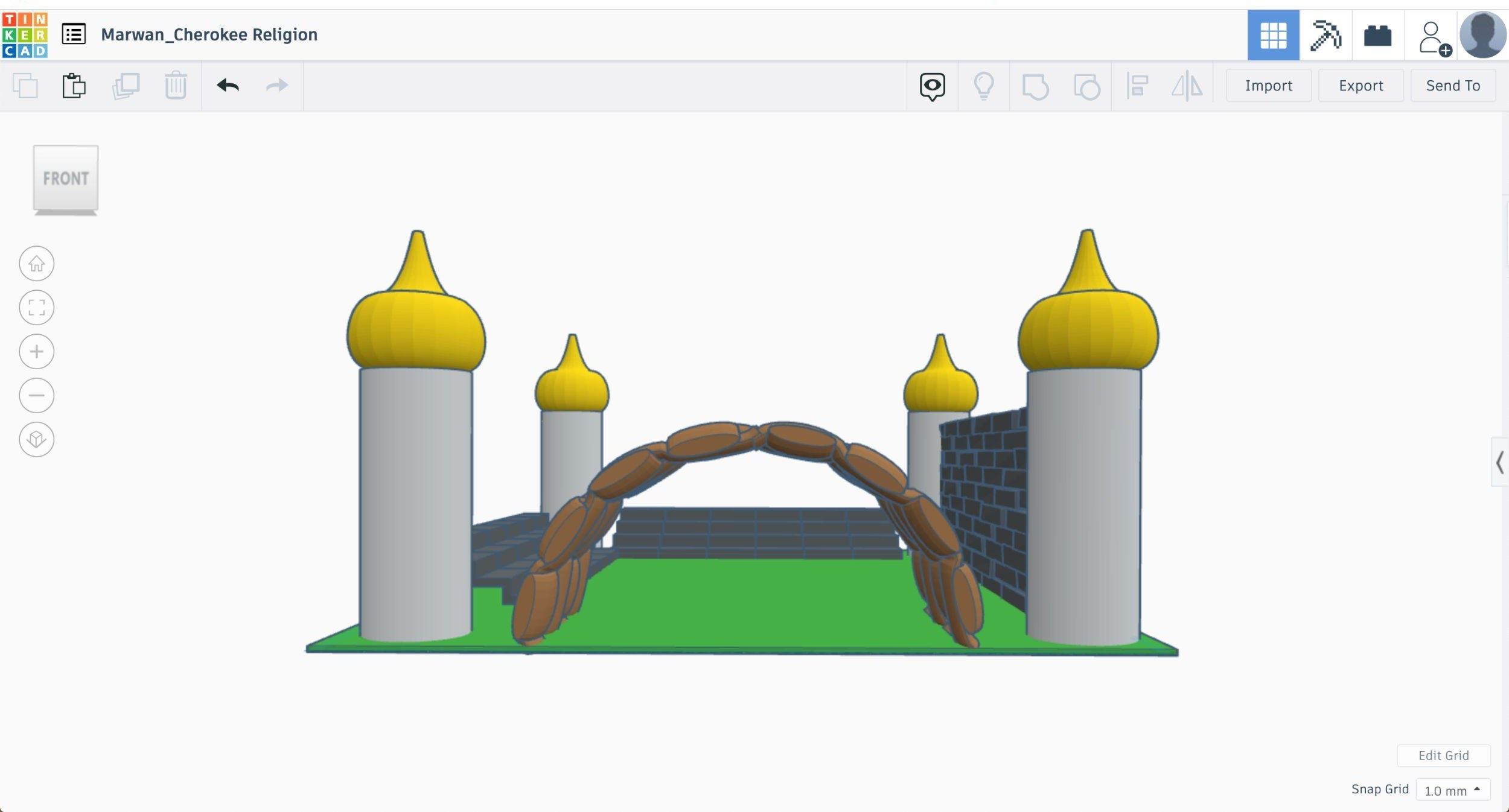Toggle orthographic perspective view cube

(37, 439)
